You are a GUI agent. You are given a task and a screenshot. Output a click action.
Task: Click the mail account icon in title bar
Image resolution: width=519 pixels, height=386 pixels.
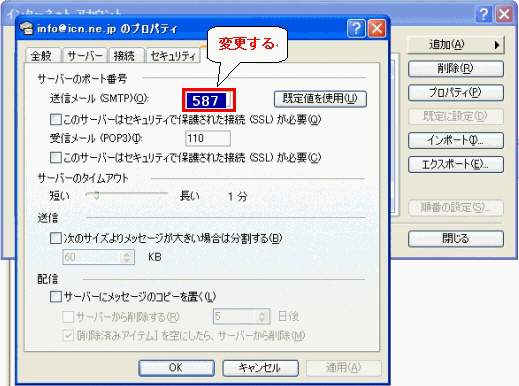coord(27,28)
